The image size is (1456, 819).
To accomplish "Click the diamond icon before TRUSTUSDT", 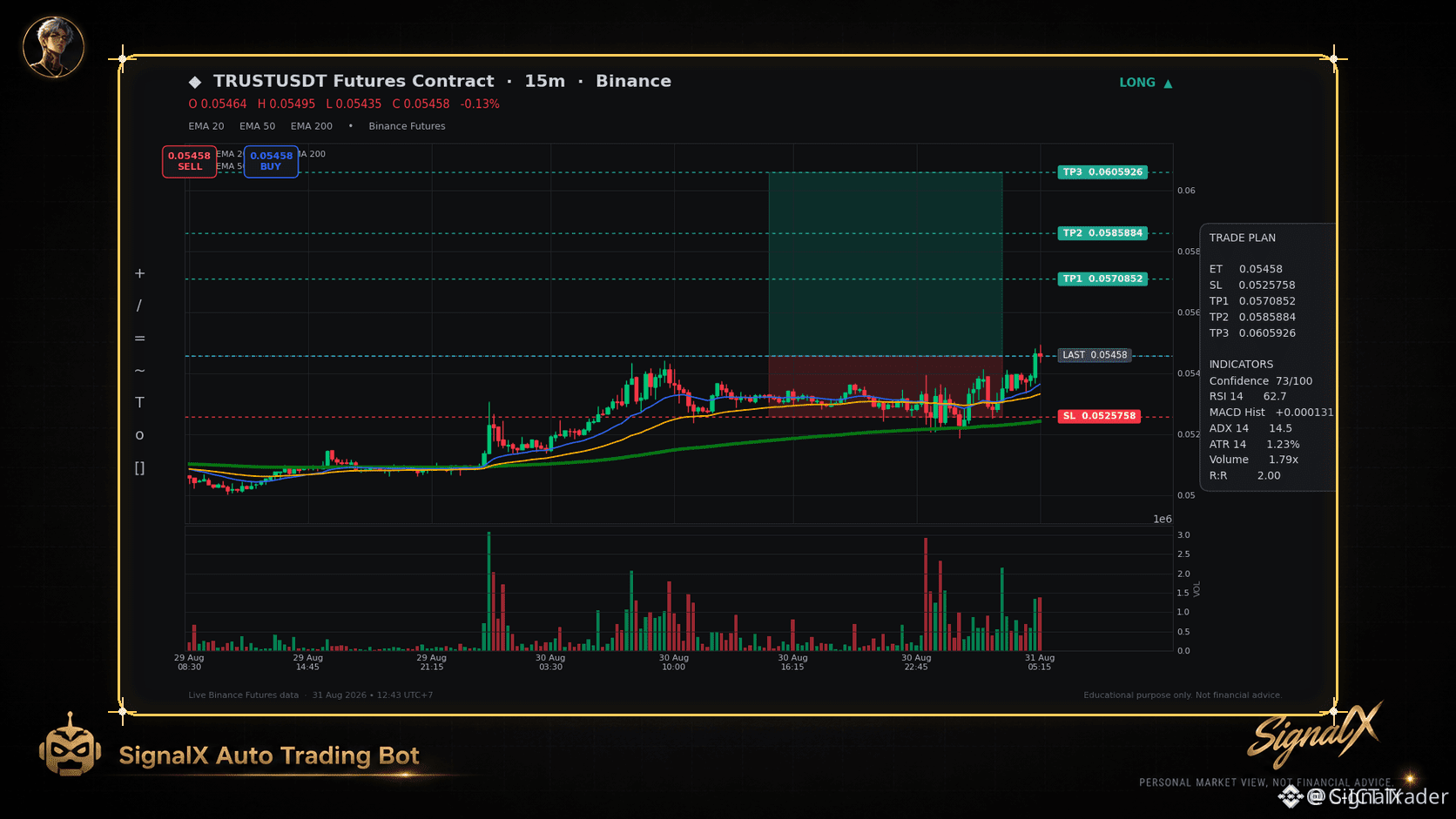I will [195, 82].
